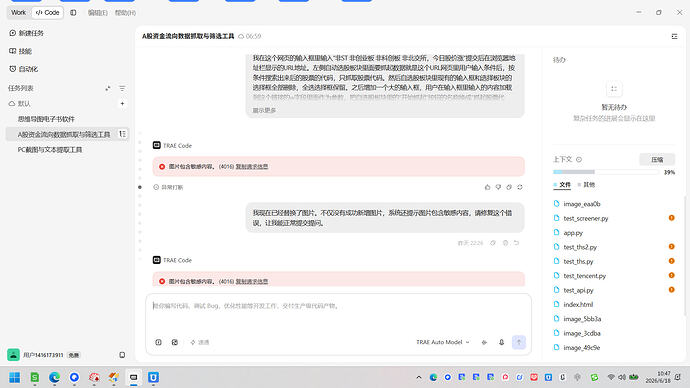Open the test_ths.py file

578,262
